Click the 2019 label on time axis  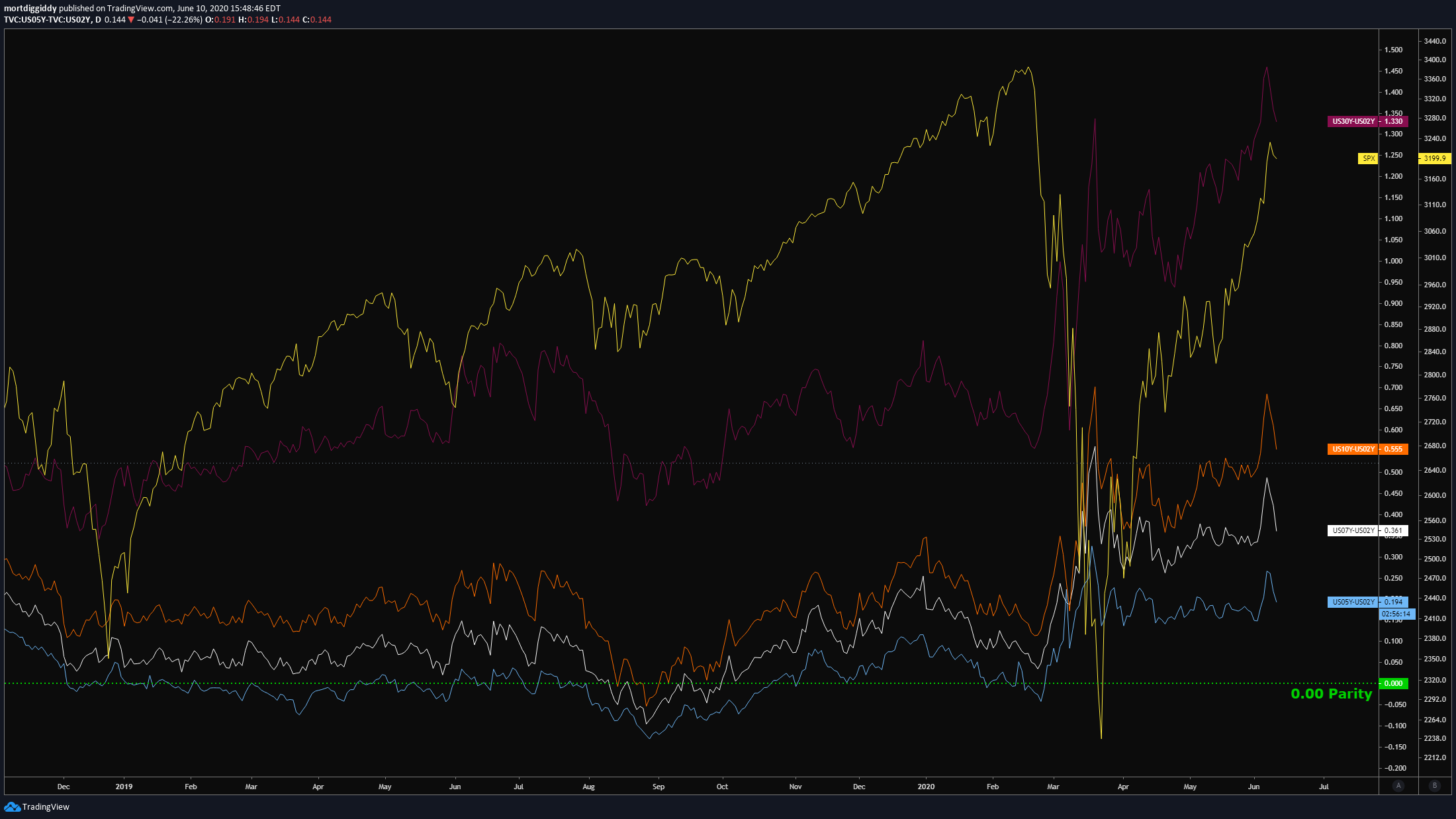[124, 787]
